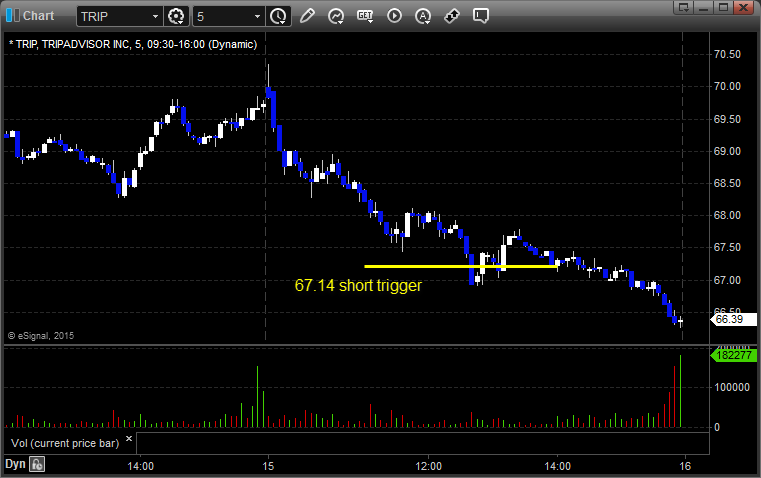Click the 67.14 short trigger text label
Image resolution: width=761 pixels, height=478 pixels.
click(358, 285)
